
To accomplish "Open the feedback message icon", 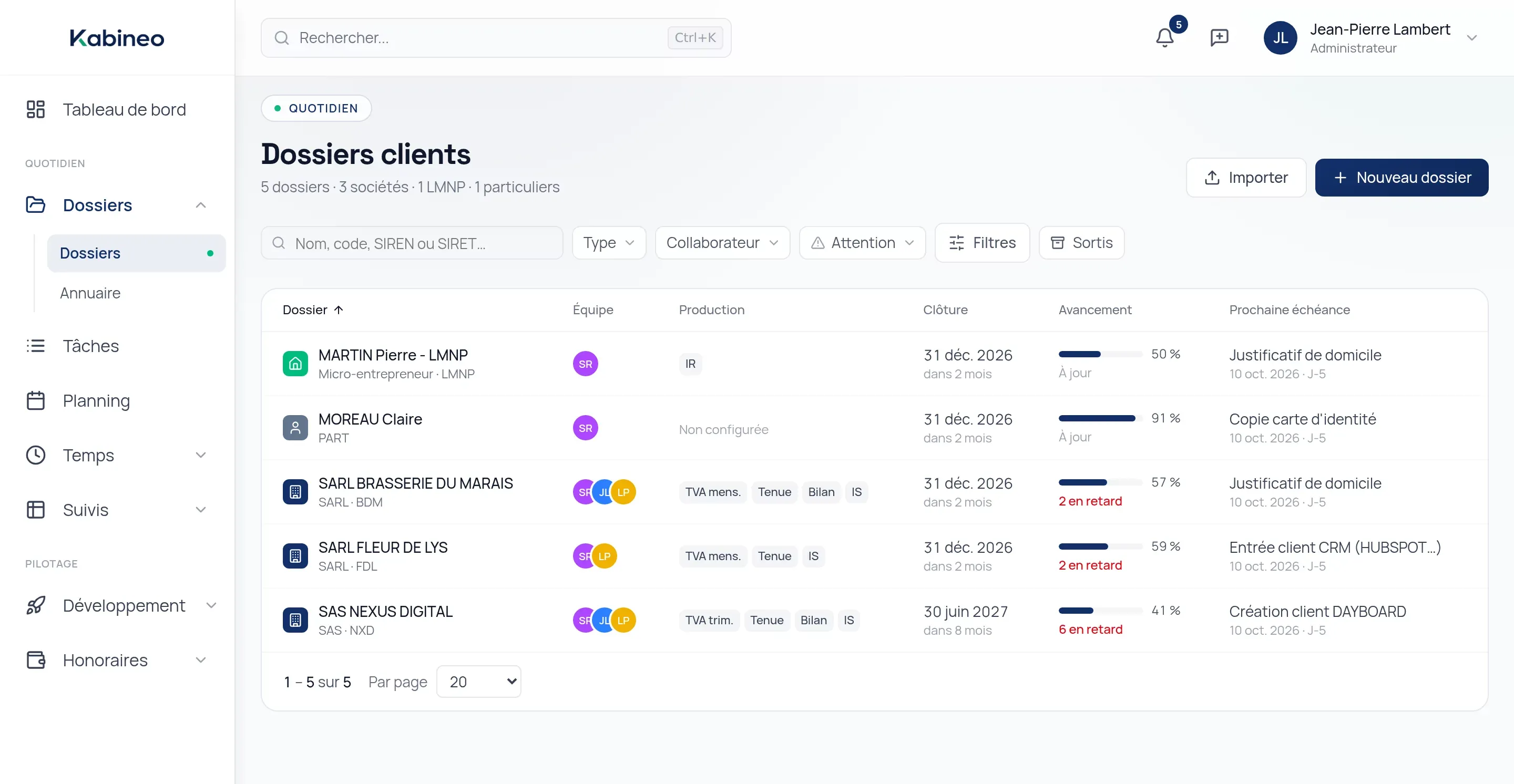I will click(x=1219, y=38).
